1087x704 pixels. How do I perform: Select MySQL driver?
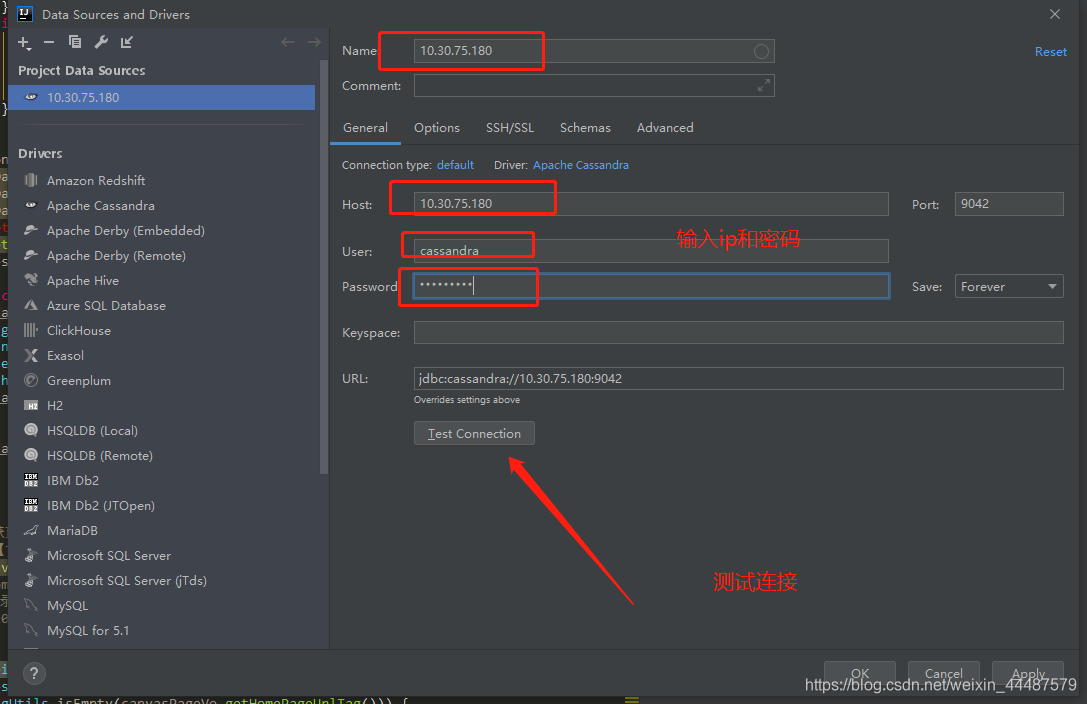click(67, 605)
